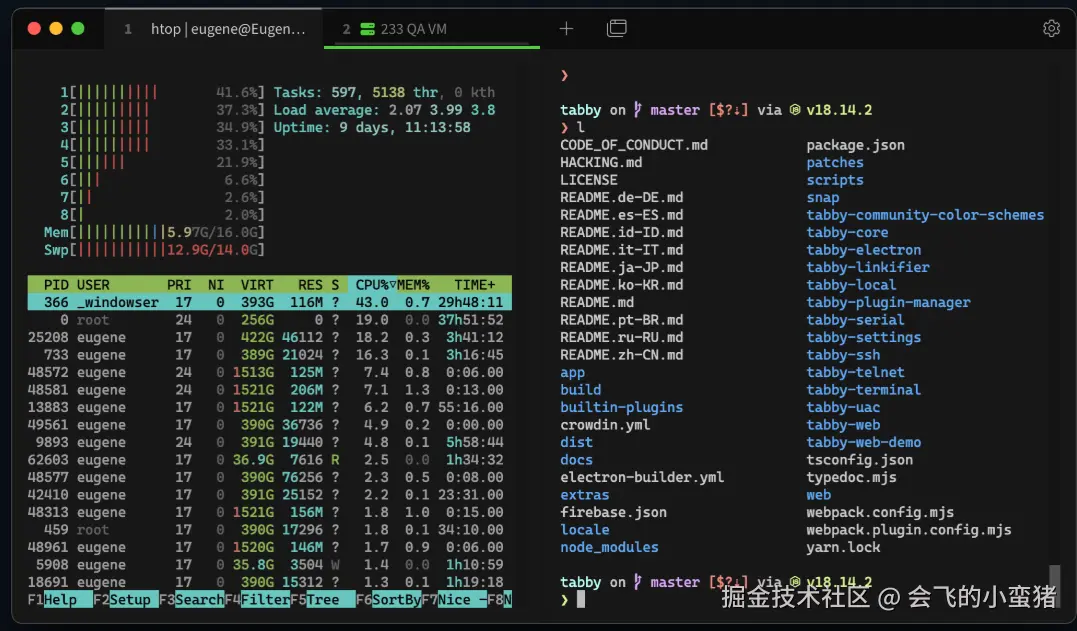Click README.ja-JP.md in listing
This screenshot has height=631, width=1077.
(x=622, y=267)
